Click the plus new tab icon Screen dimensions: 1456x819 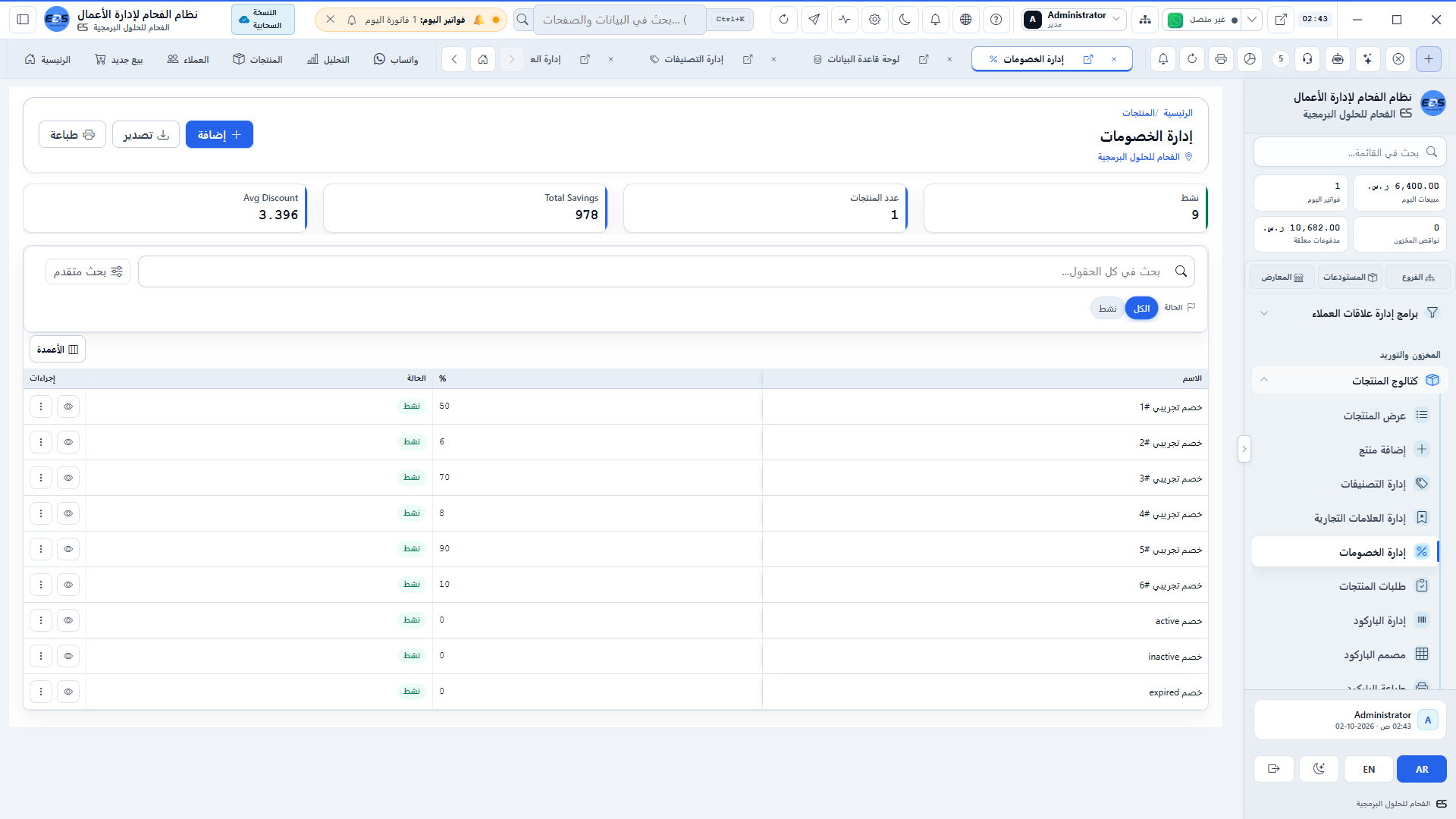pyautogui.click(x=1429, y=59)
